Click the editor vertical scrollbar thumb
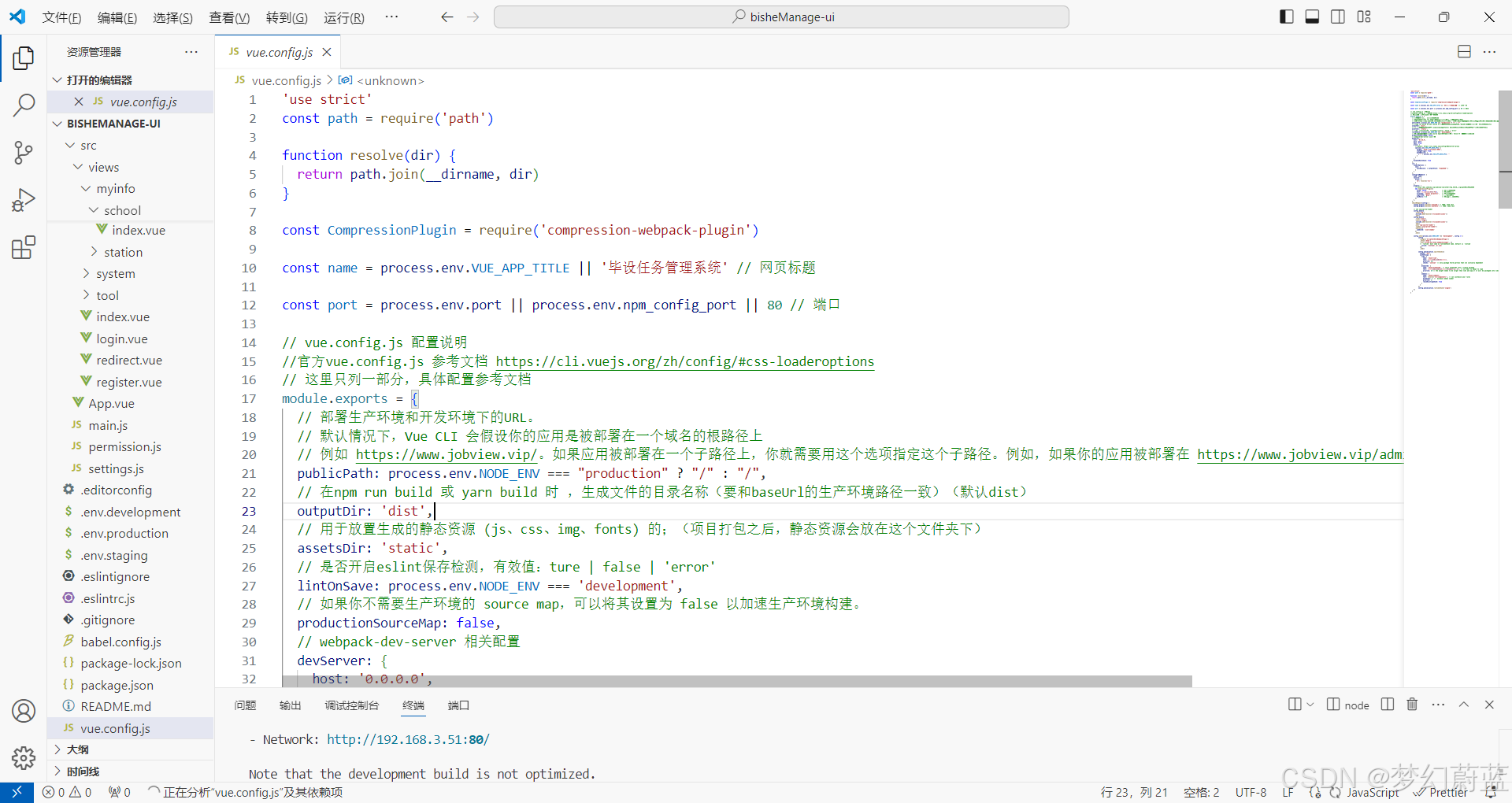Screen dimensions: 1512x803 click(1505, 150)
